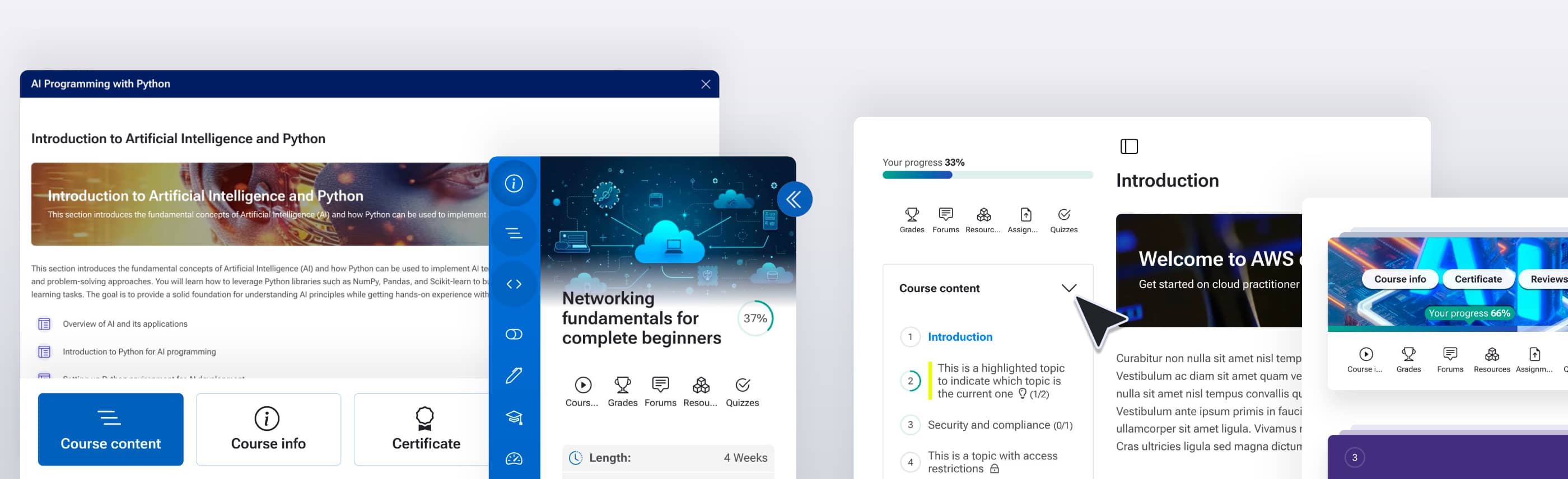Open the course index list icon in the blue sidebar
This screenshot has width=1568, height=479.
tap(514, 233)
